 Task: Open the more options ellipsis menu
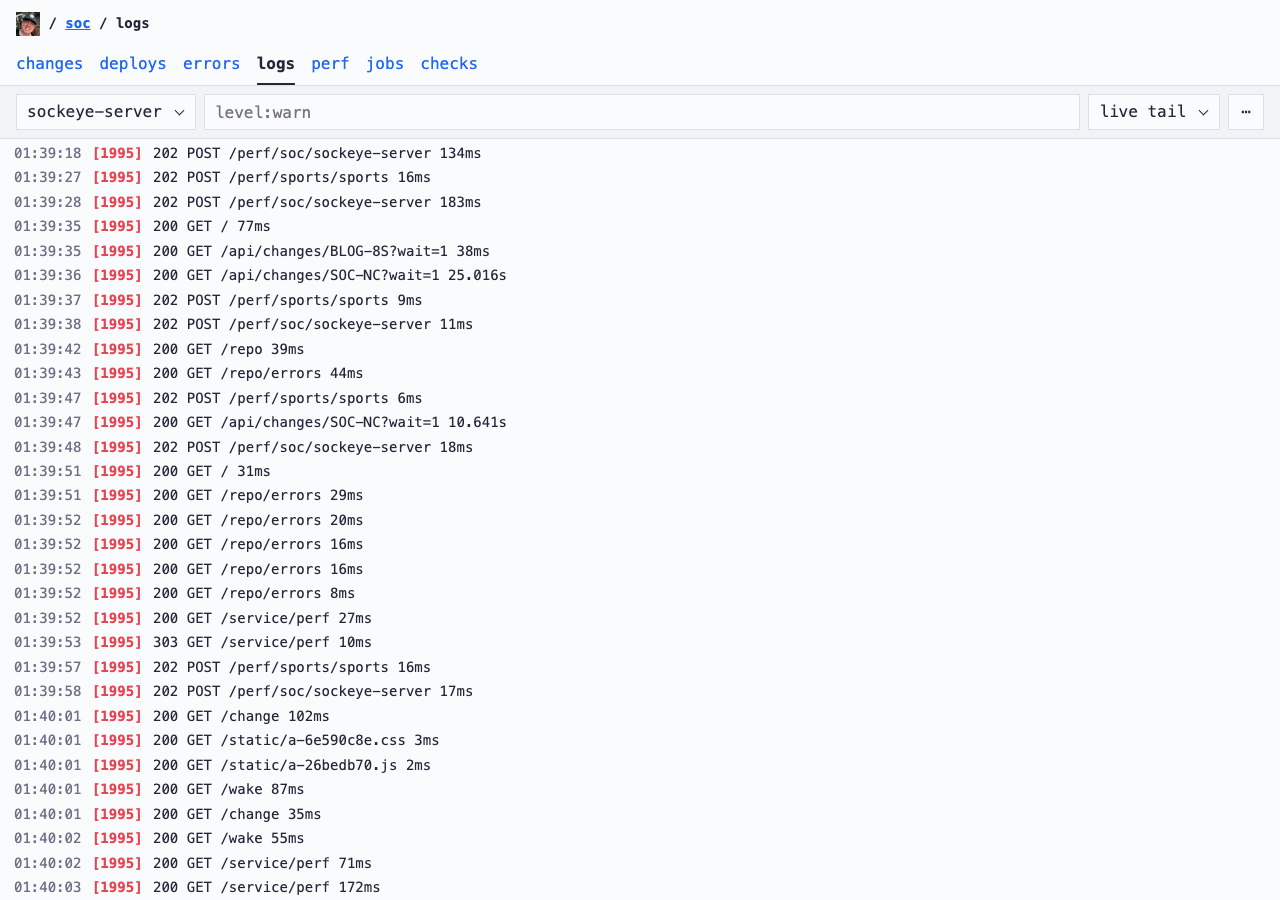pyautogui.click(x=1246, y=112)
